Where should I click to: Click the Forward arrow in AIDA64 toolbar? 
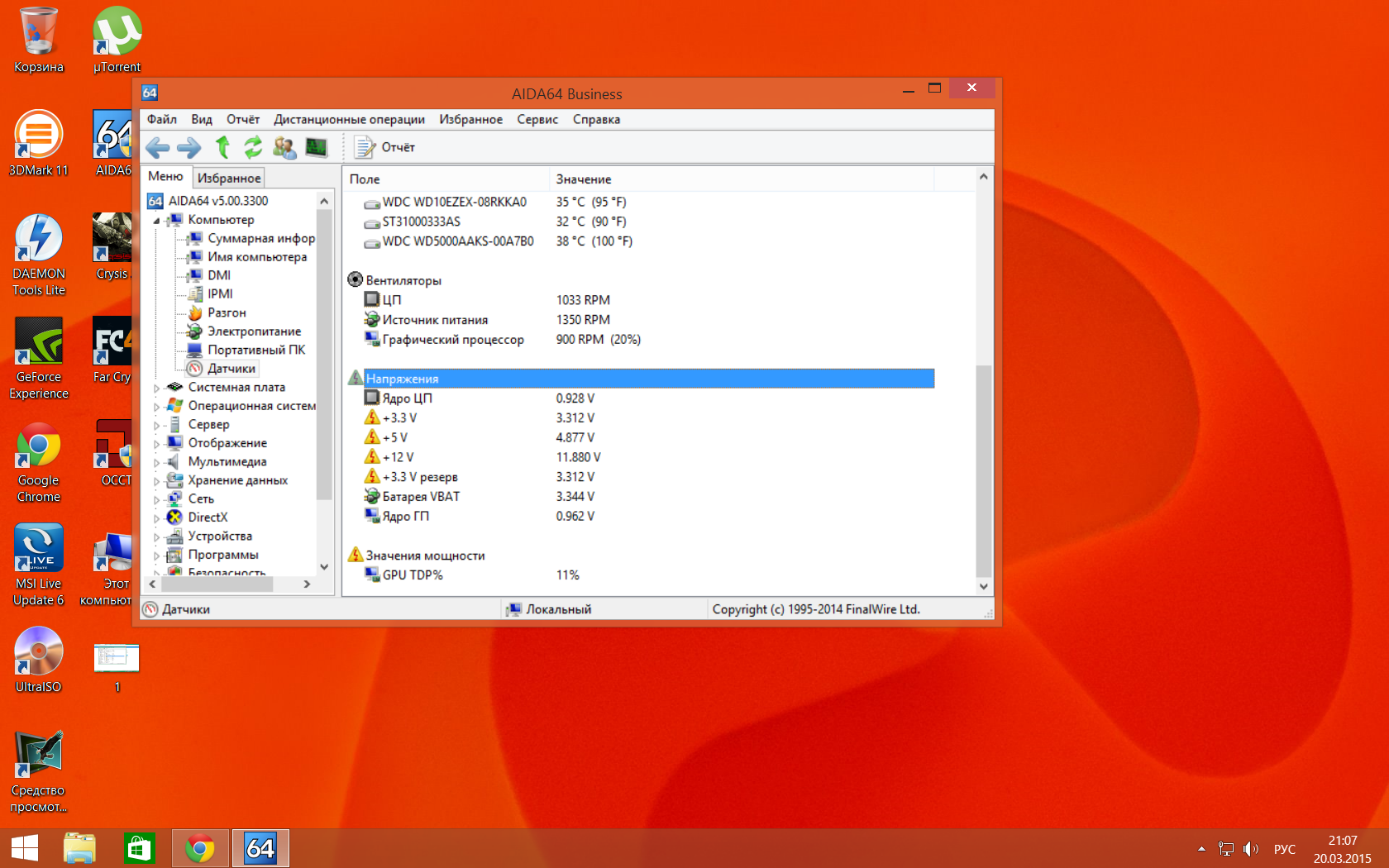[189, 147]
